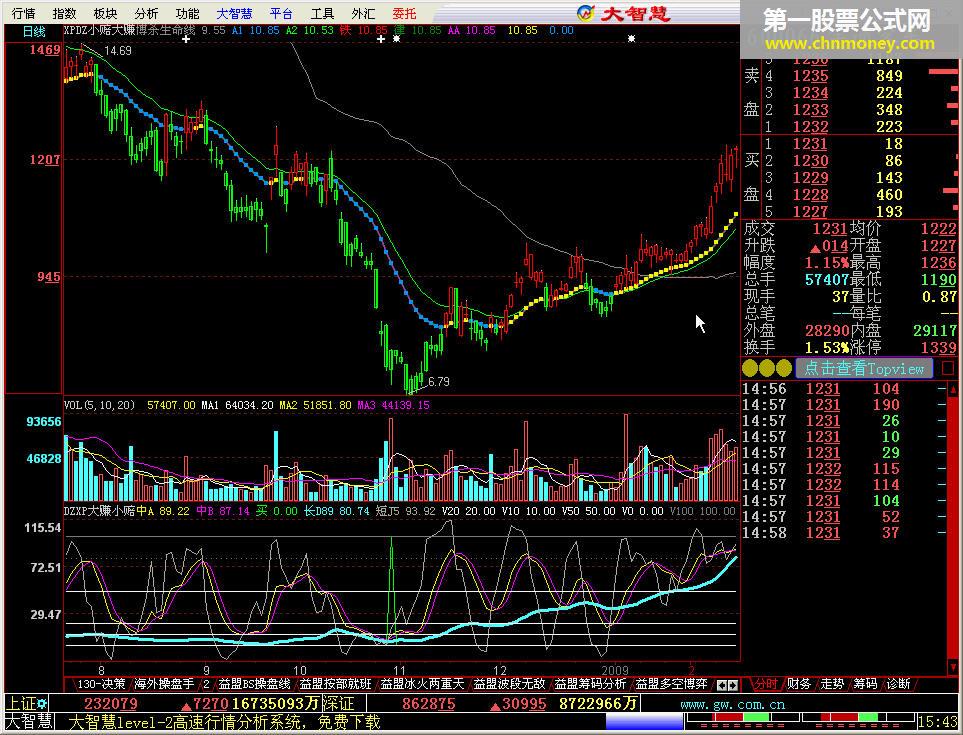Switch to the 走势 panel tab
Screen dimensions: 963x735
click(x=832, y=683)
